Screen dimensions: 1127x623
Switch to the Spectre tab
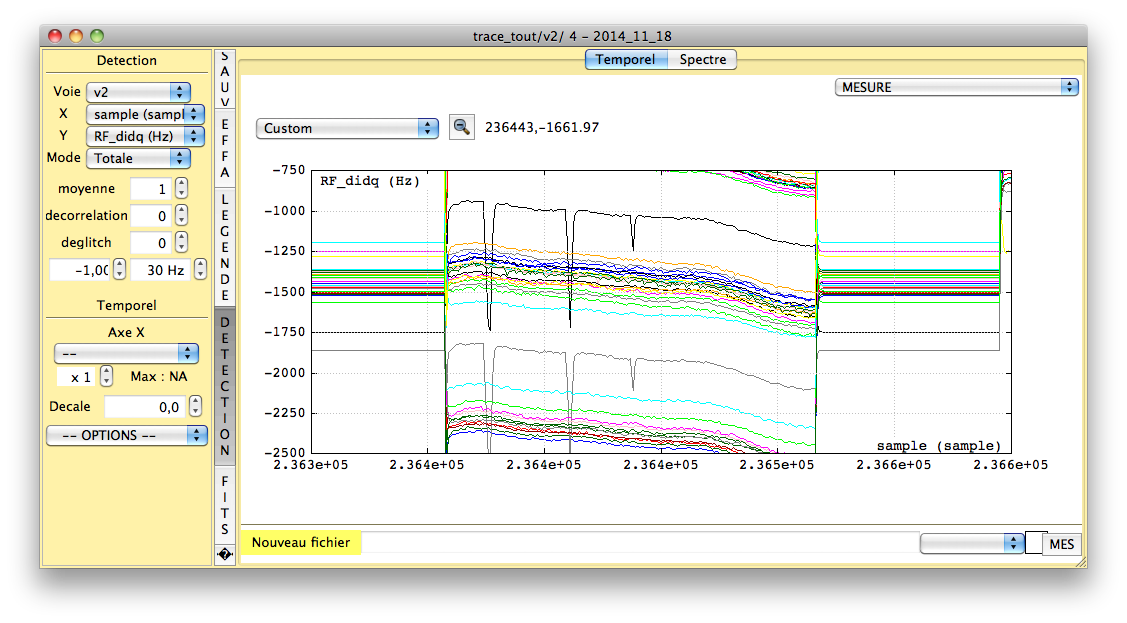[x=703, y=59]
